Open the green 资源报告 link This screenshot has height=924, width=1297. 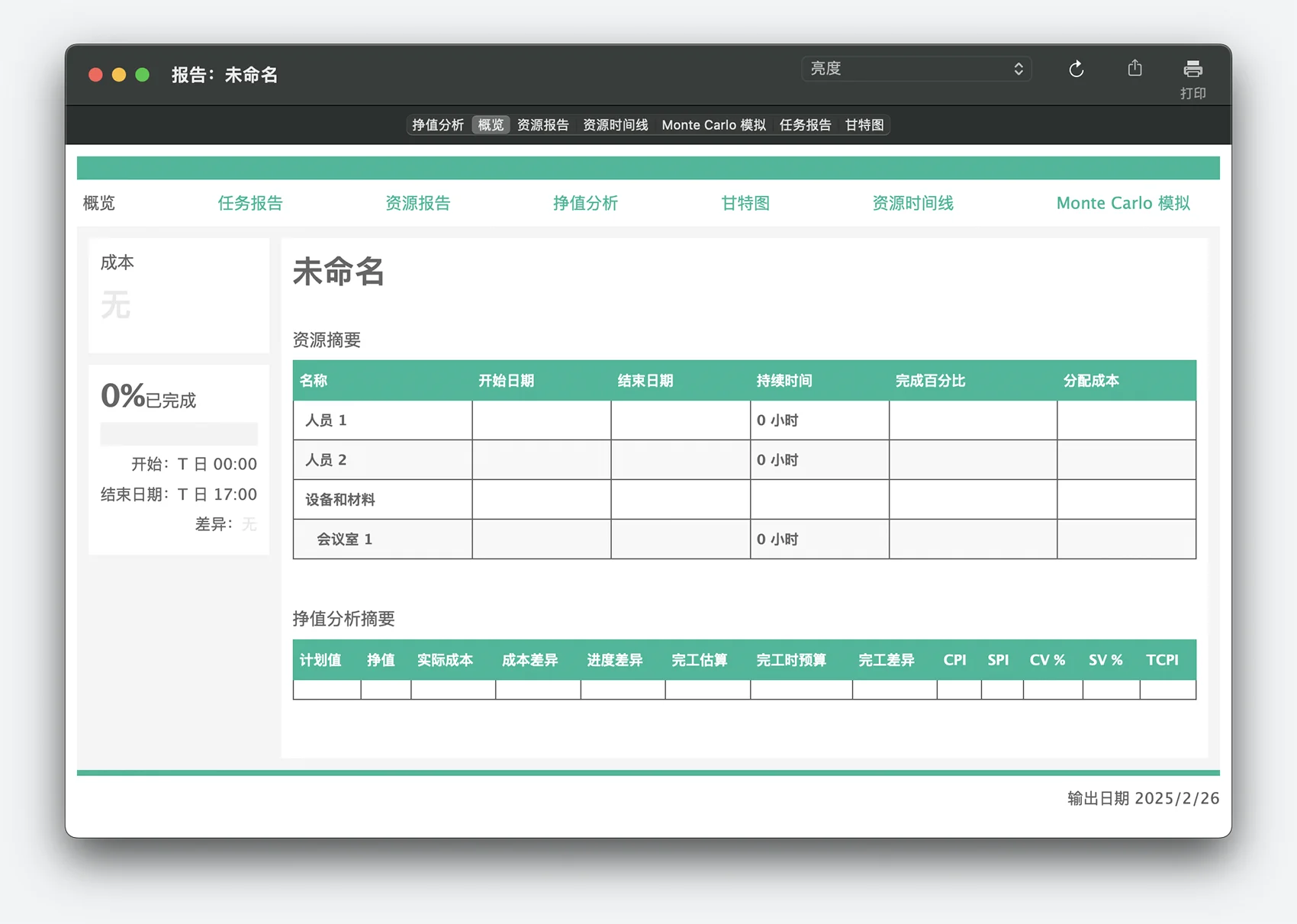[417, 203]
